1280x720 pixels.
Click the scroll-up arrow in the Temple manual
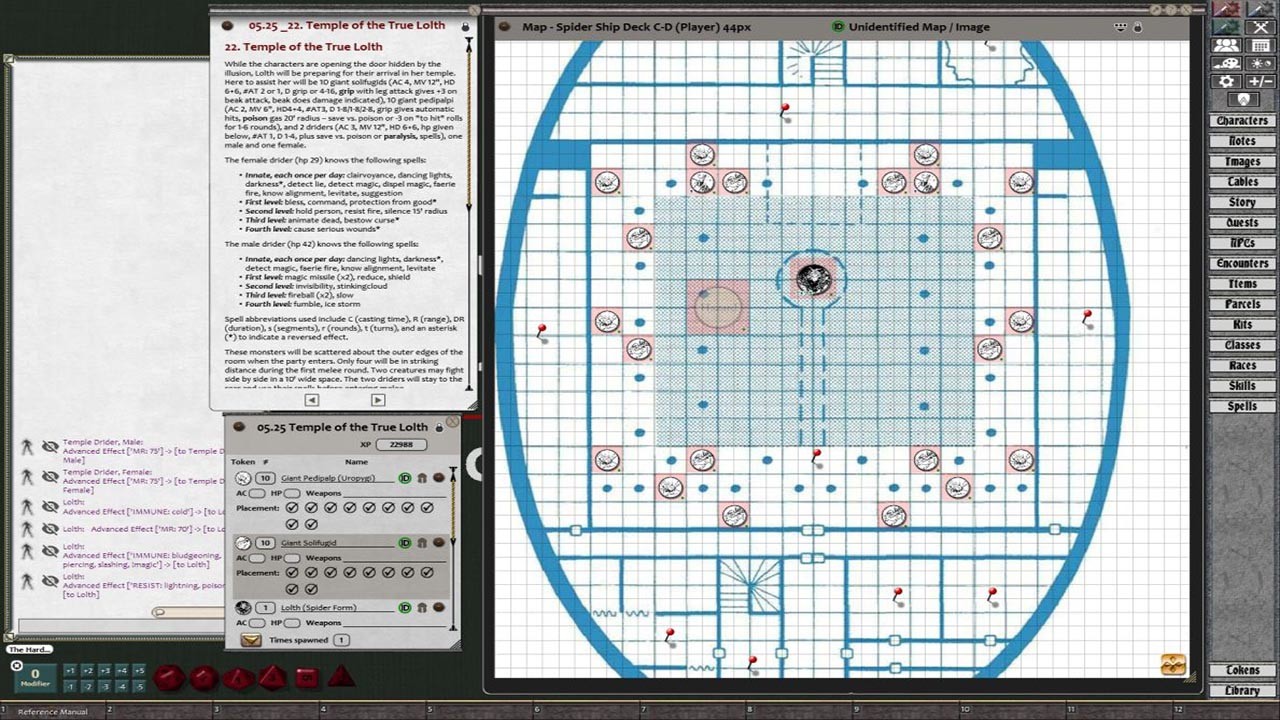point(468,40)
